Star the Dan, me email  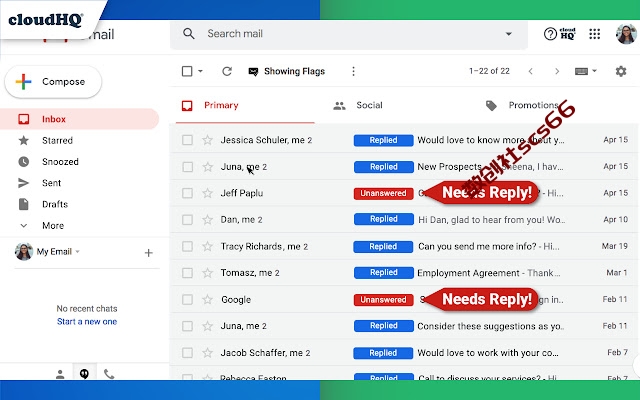(207, 220)
